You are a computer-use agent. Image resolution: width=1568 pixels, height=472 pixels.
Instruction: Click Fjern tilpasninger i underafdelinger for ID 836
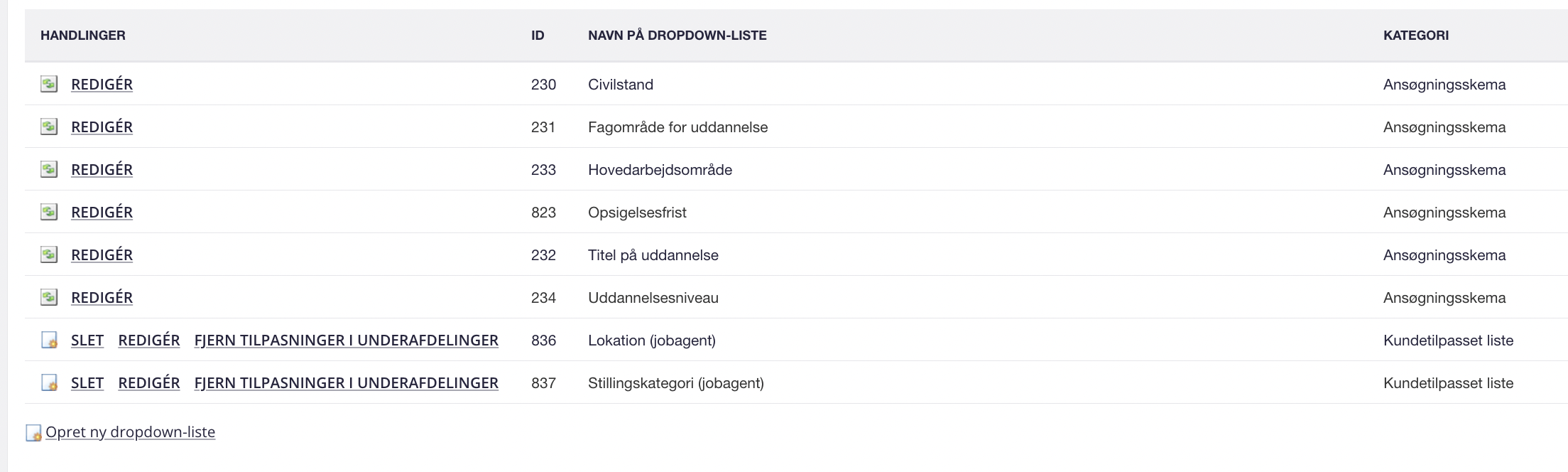click(347, 340)
